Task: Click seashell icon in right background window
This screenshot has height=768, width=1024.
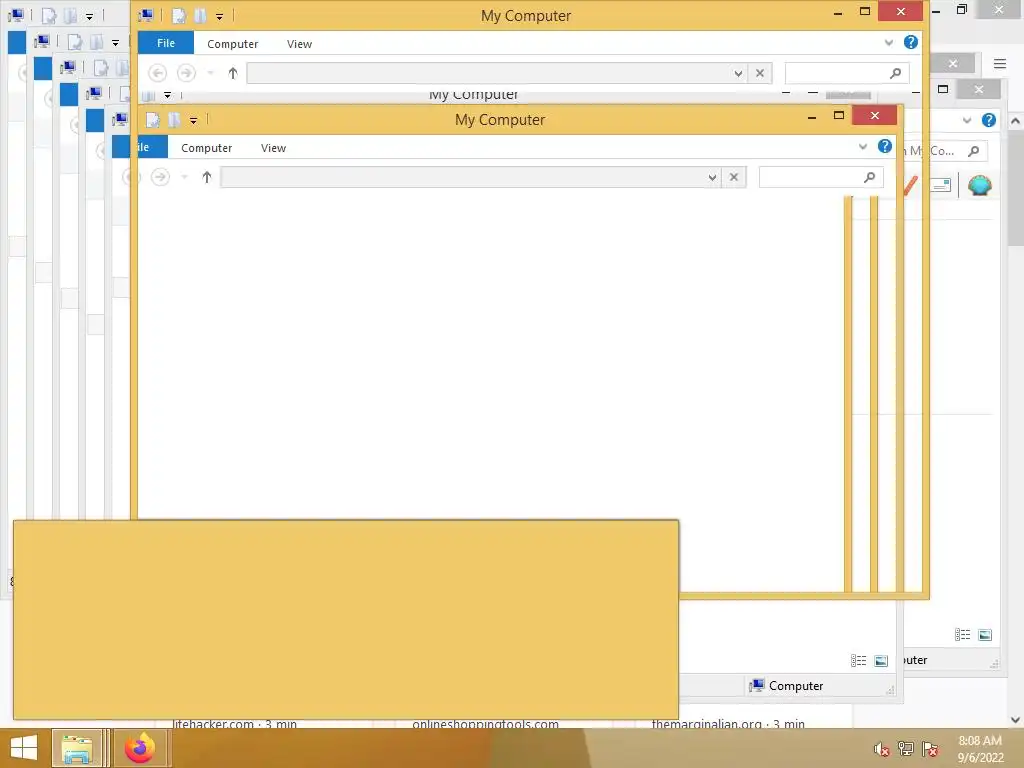Action: point(980,185)
